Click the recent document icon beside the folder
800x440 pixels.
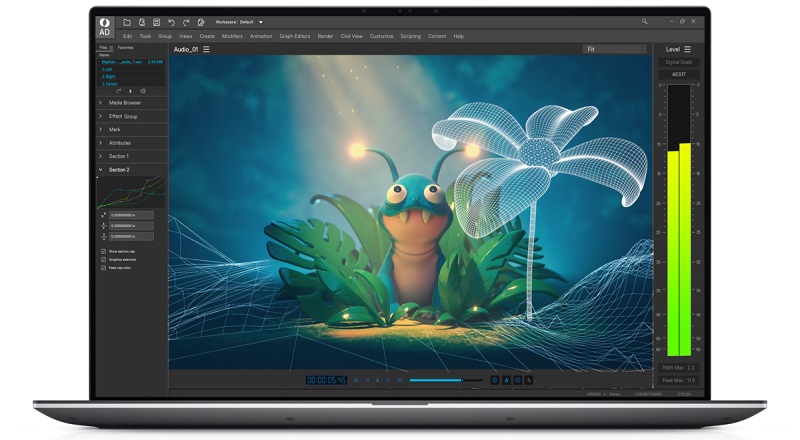[142, 22]
